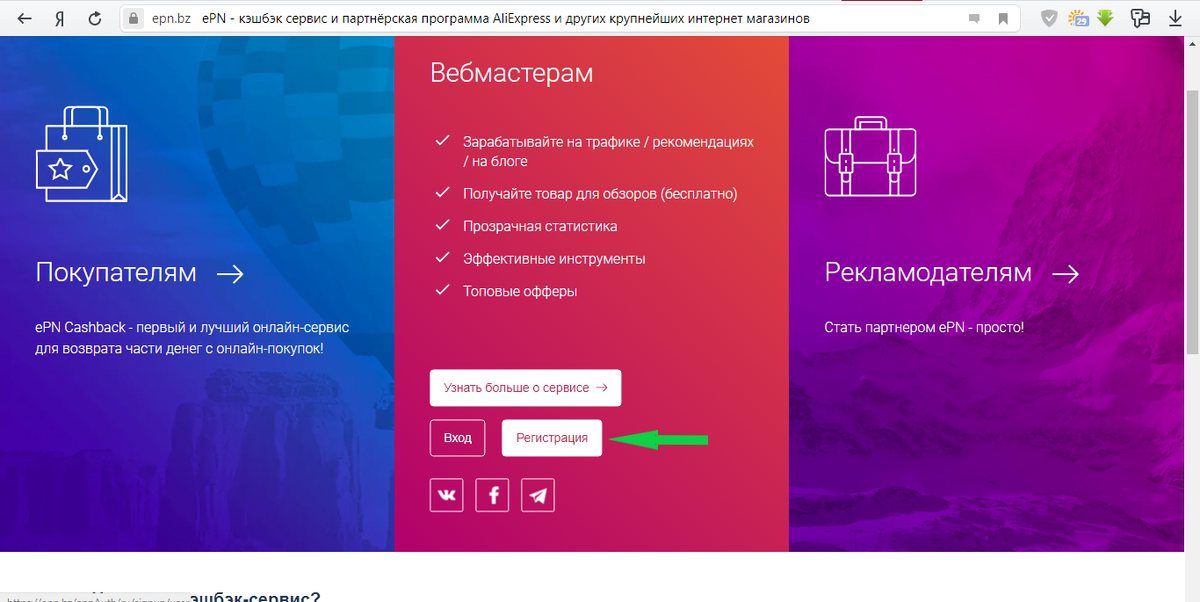Select the text Прозрачная статистика
1200x602 pixels.
click(x=540, y=226)
